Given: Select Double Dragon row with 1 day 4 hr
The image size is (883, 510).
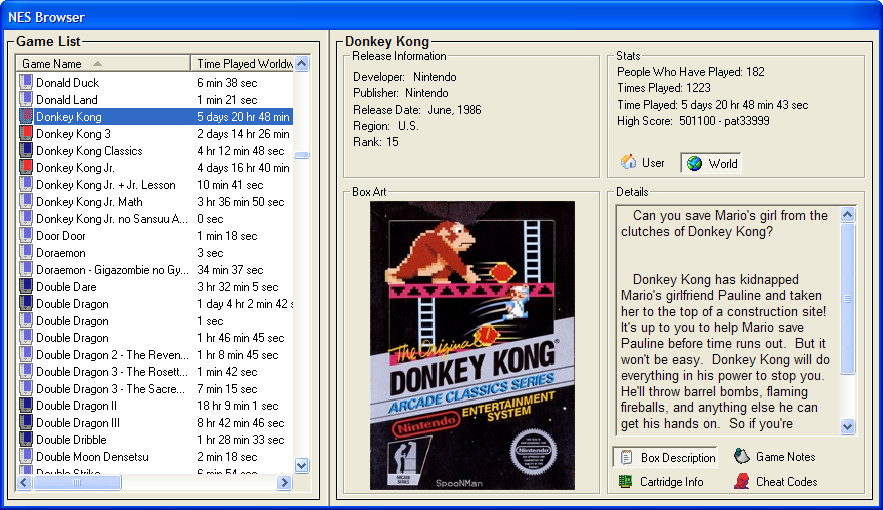Looking at the screenshot, I should tap(155, 303).
